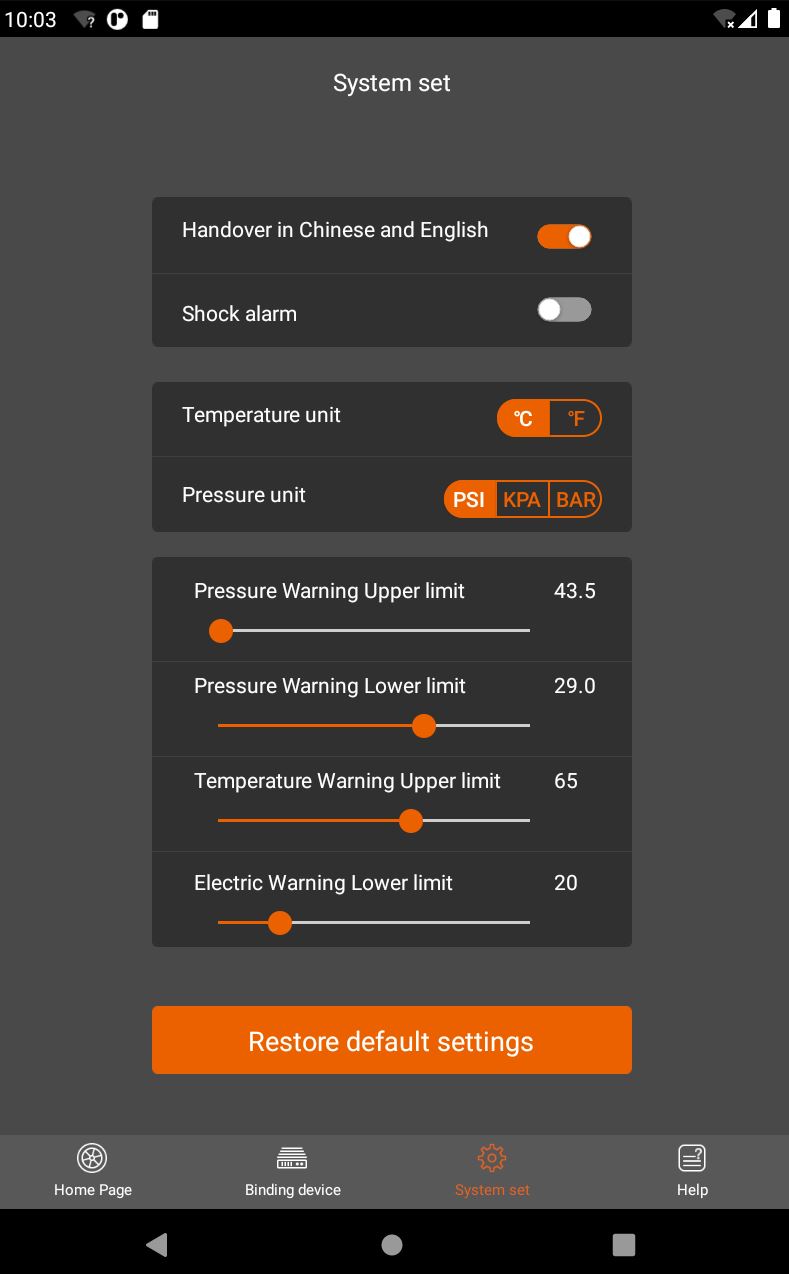Viewport: 789px width, 1274px height.
Task: Open Home Page tire icon
Action: (x=92, y=1158)
